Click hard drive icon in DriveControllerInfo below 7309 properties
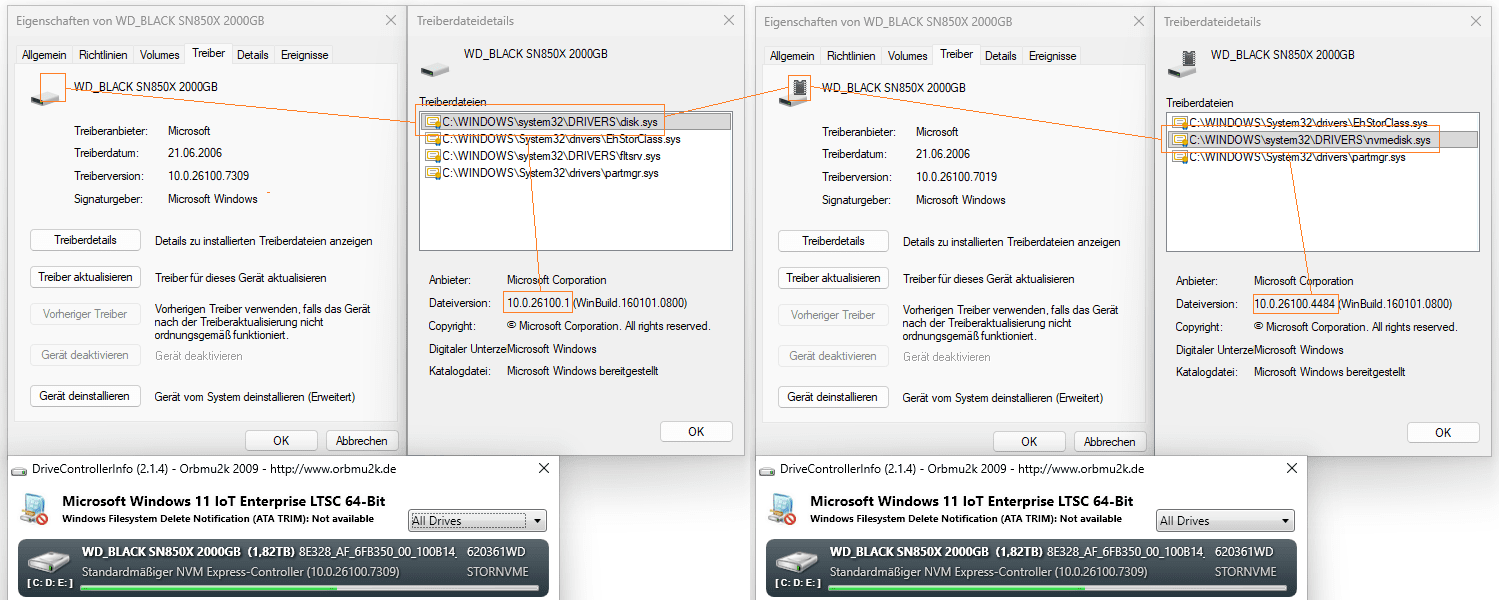1499x600 pixels. [48, 561]
